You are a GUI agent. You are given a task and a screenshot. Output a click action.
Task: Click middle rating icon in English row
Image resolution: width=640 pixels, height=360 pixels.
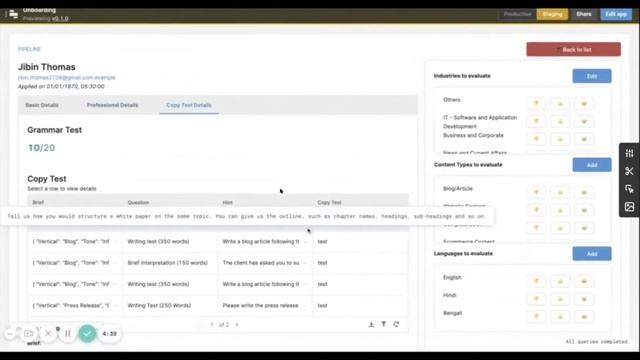(560, 281)
